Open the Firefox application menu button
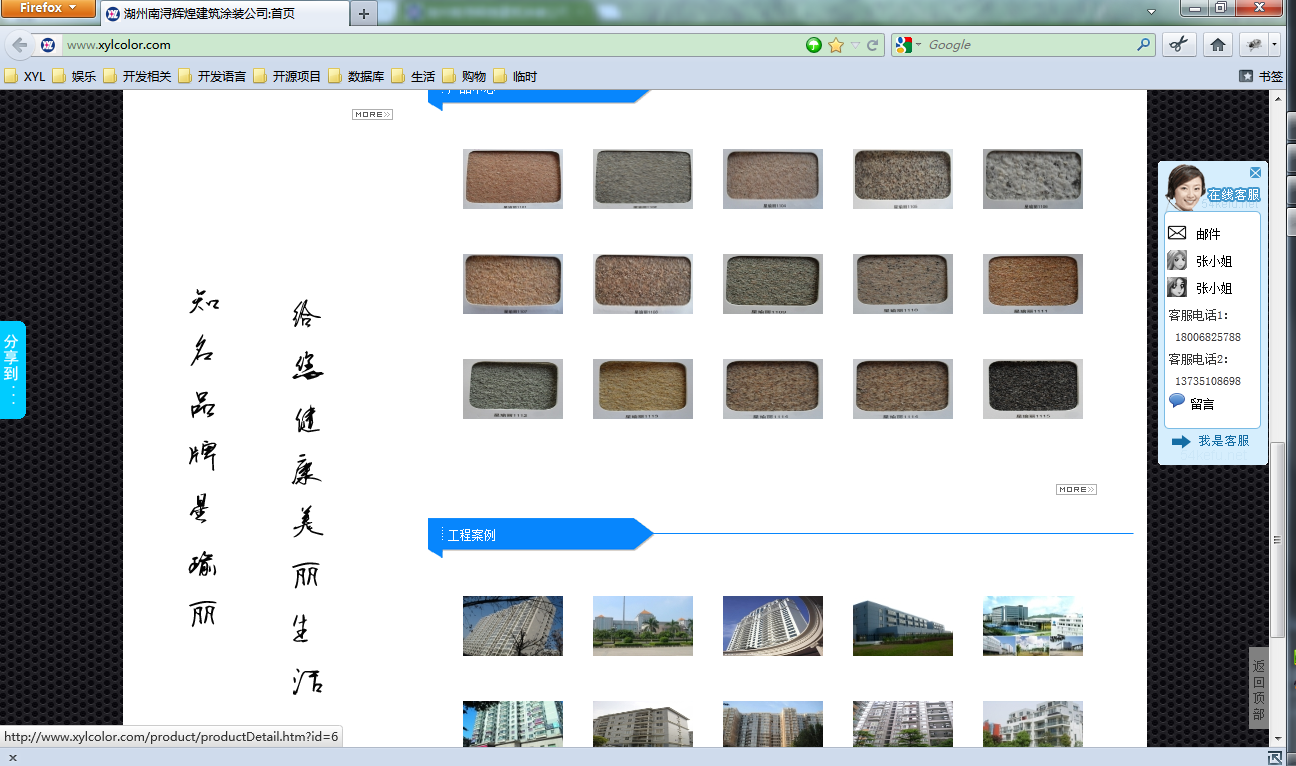 pos(48,8)
